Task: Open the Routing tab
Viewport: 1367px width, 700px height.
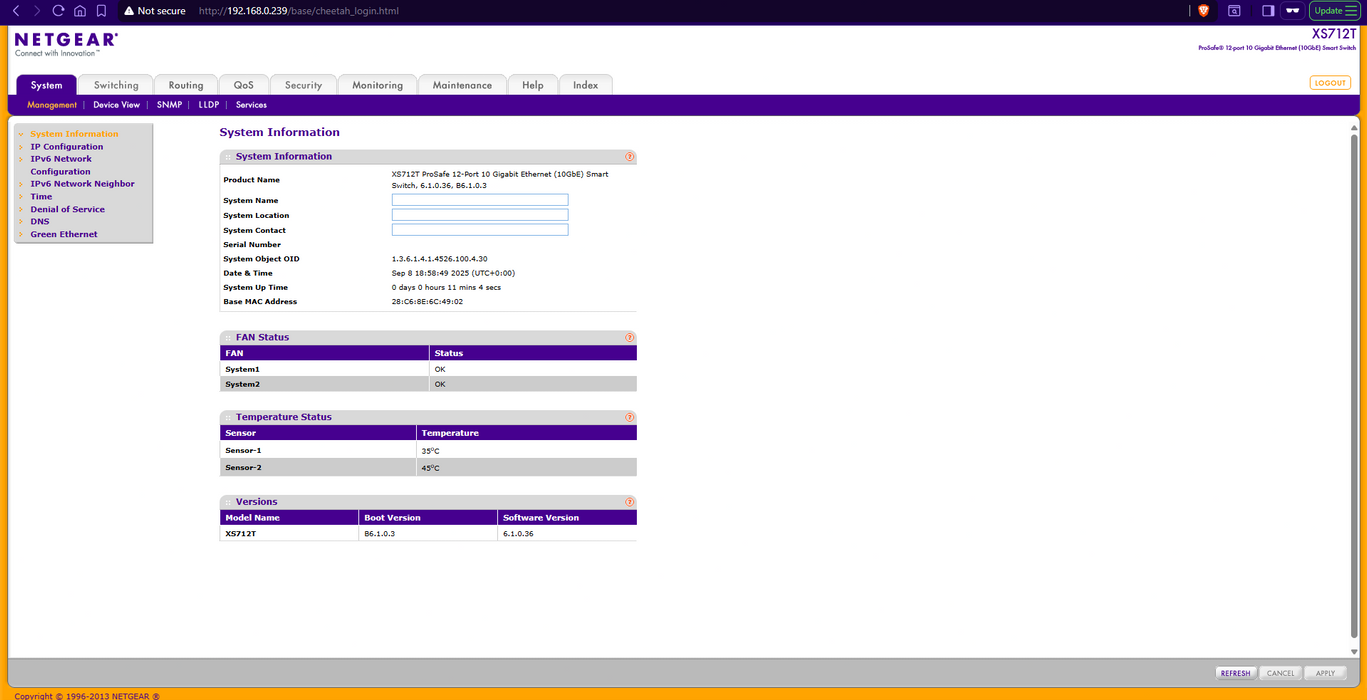Action: (x=186, y=85)
